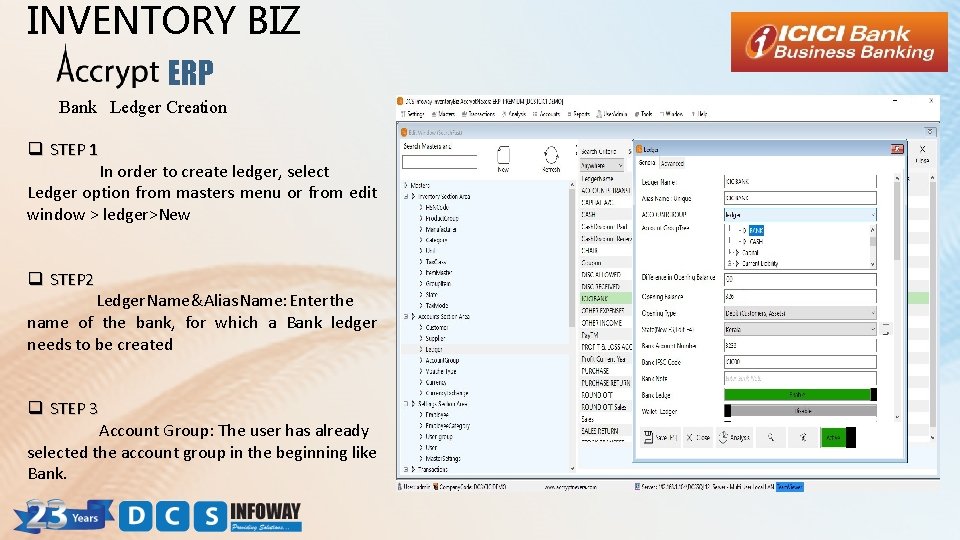Open the Accounts menu

point(547,114)
